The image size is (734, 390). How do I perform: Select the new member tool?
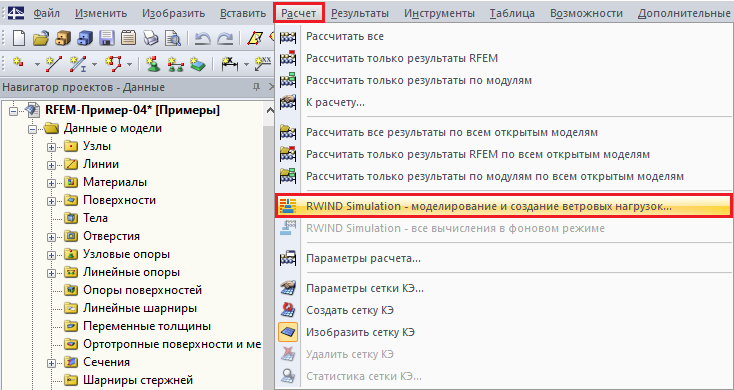pos(77,63)
